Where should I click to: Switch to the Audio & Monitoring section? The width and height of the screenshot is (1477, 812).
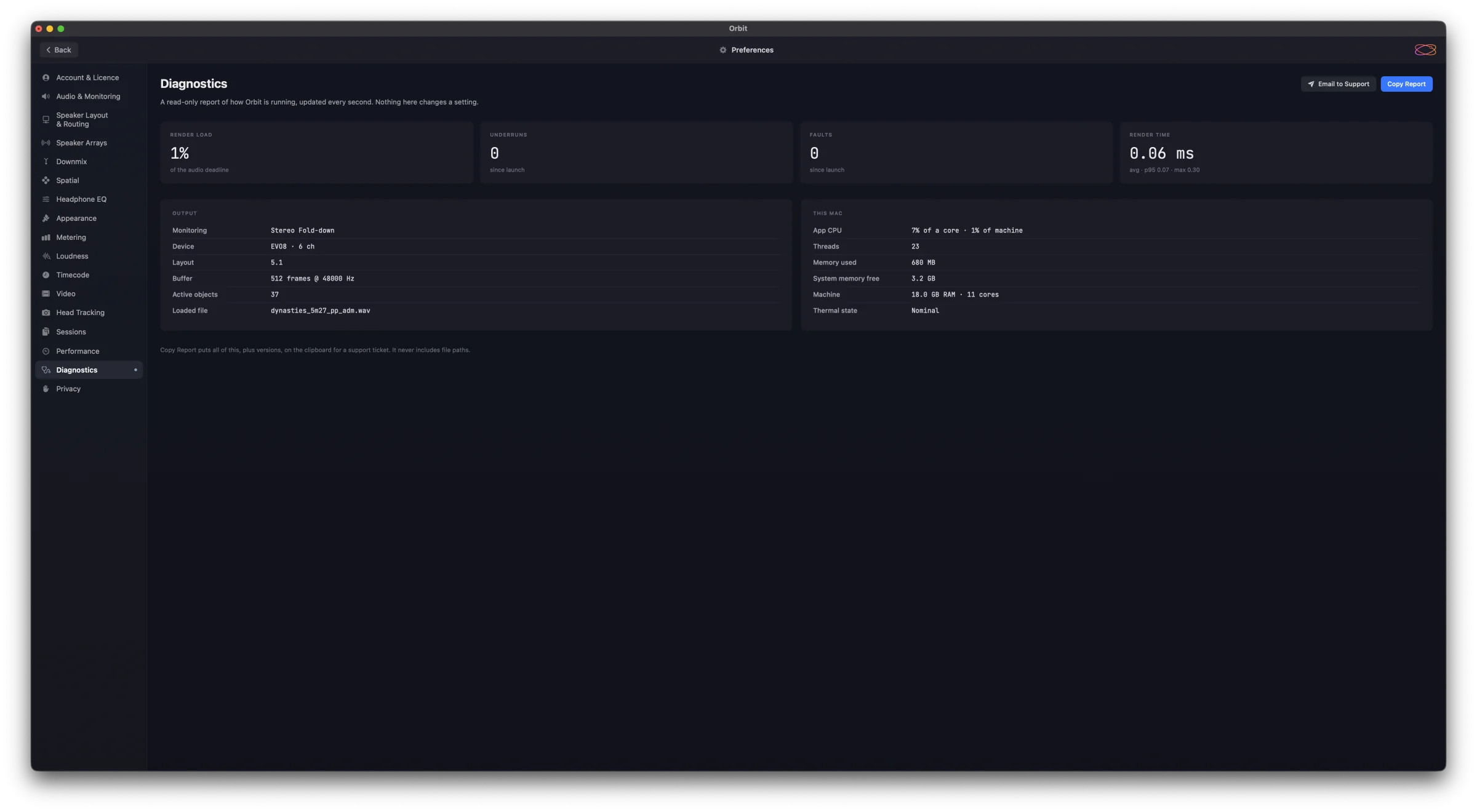89,97
